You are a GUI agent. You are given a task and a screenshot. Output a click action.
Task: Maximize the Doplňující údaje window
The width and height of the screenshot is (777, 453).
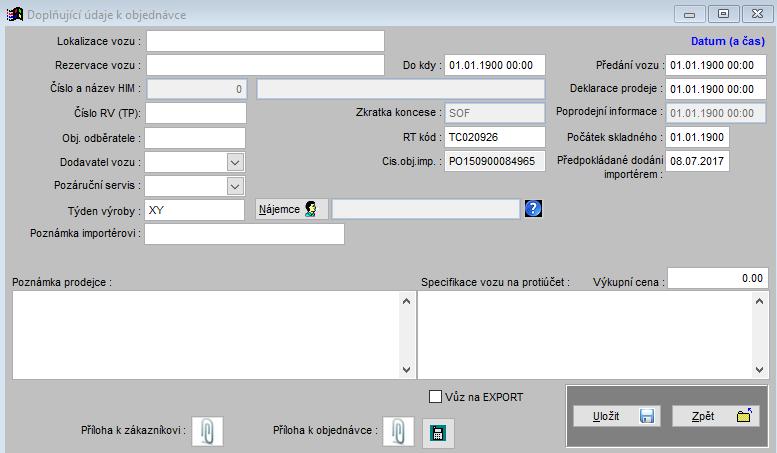click(723, 14)
